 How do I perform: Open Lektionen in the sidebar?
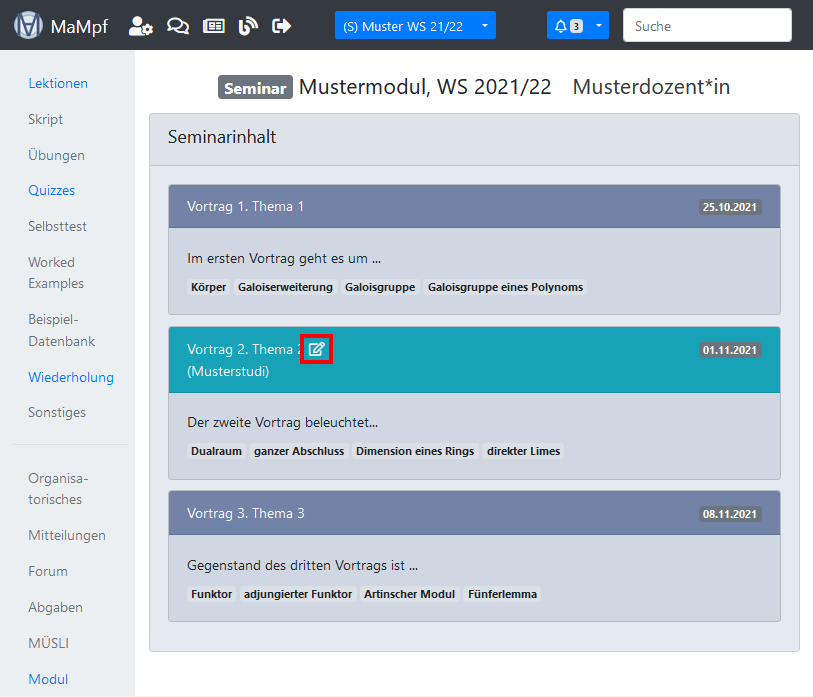(x=58, y=83)
